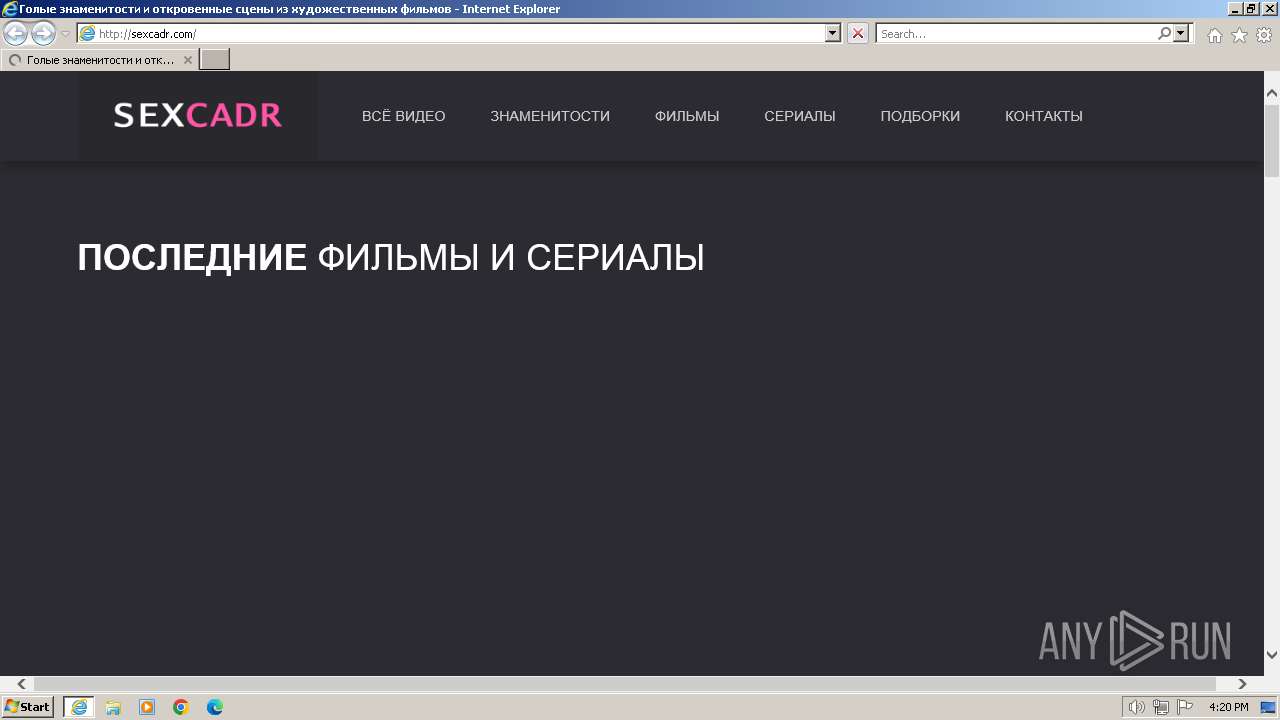Launch the media player taskbar icon
Image resolution: width=1280 pixels, height=720 pixels.
[x=147, y=707]
